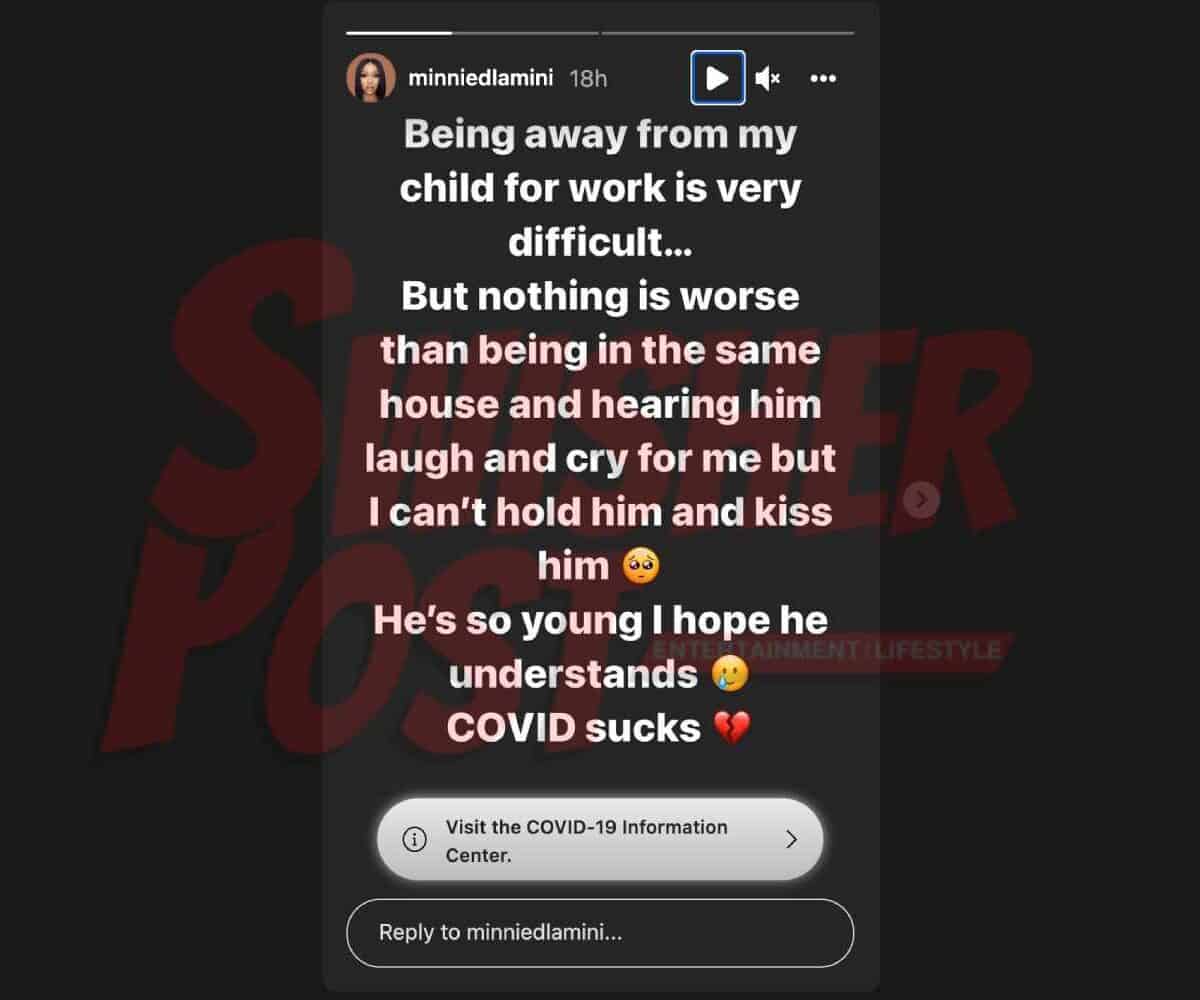Expand the COVID-19 banner using its chevron
Viewport: 1200px width, 1000px height.
pos(791,840)
